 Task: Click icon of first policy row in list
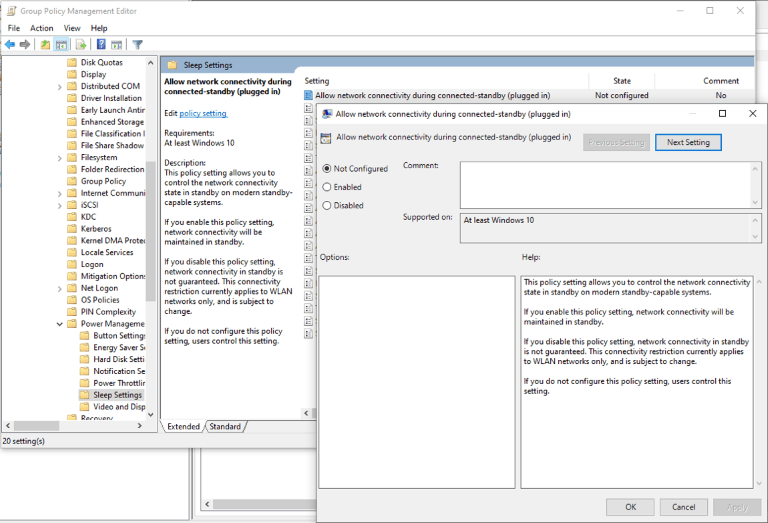pyautogui.click(x=309, y=95)
